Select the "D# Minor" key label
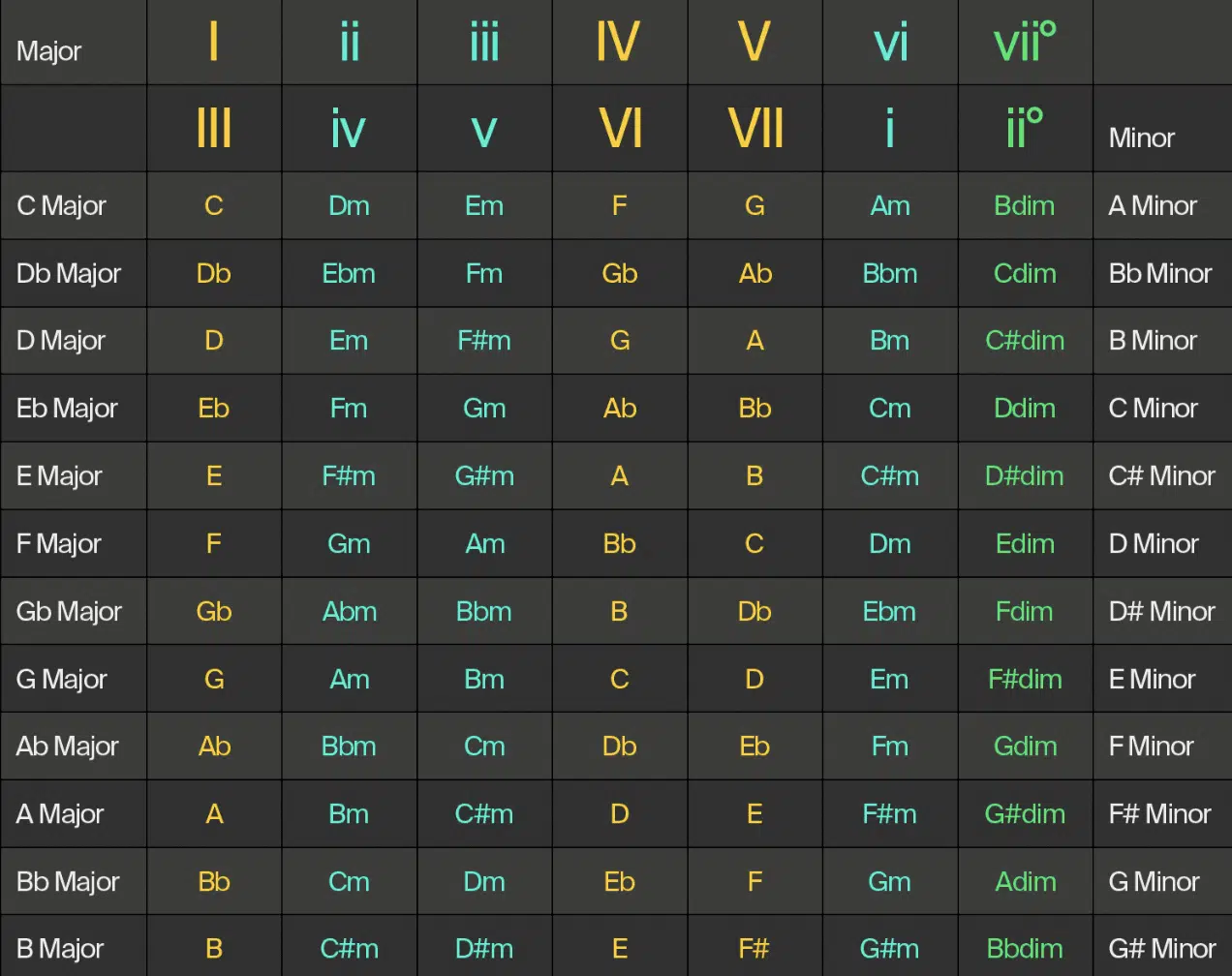1232x976 pixels. 1161,612
